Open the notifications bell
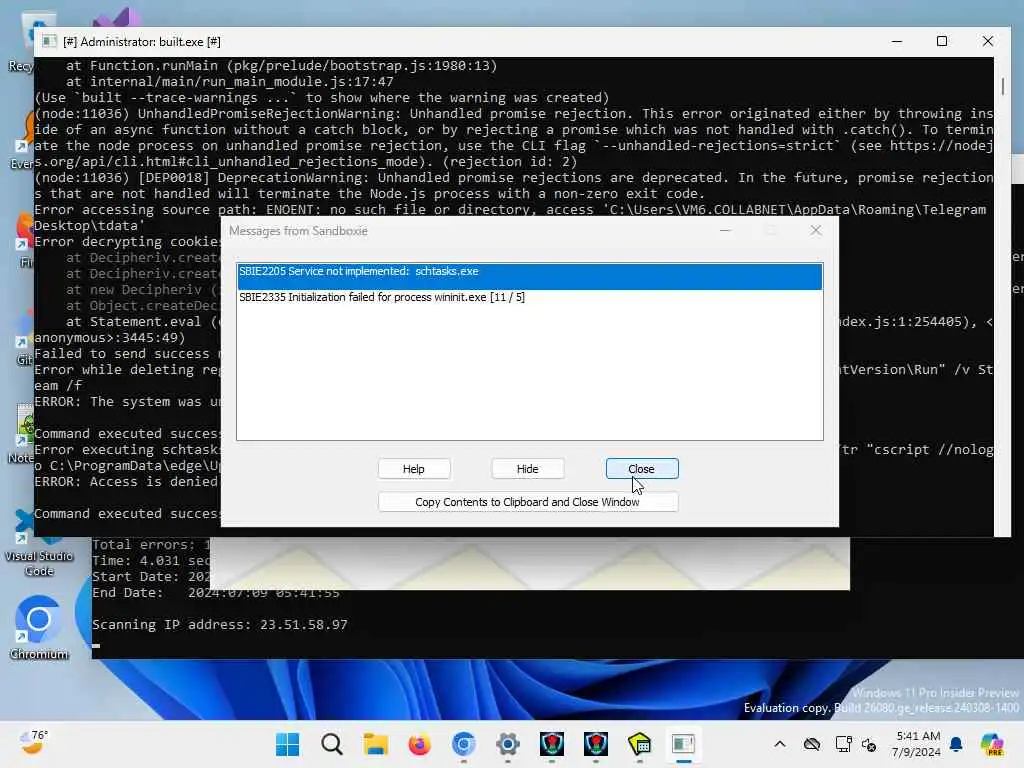This screenshot has height=768, width=1024. coord(956,744)
